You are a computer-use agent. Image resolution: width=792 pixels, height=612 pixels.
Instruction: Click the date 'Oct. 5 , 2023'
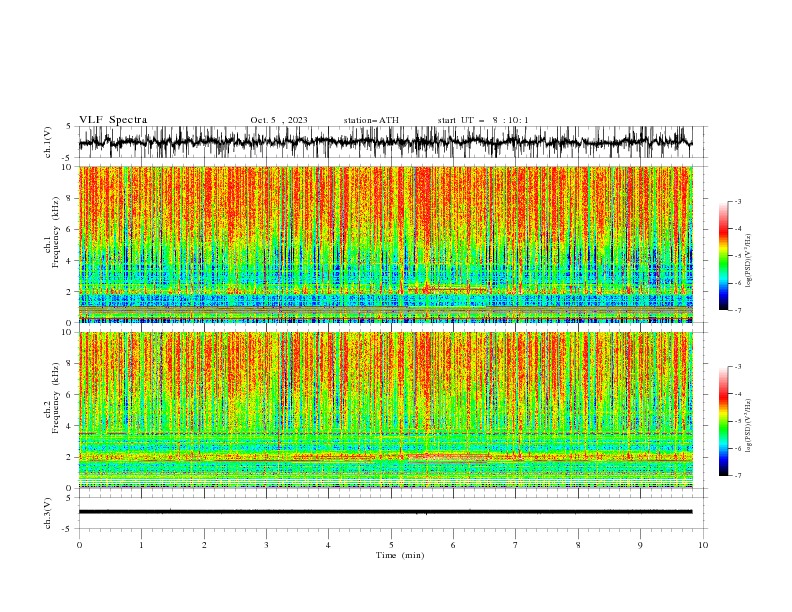tap(279, 120)
